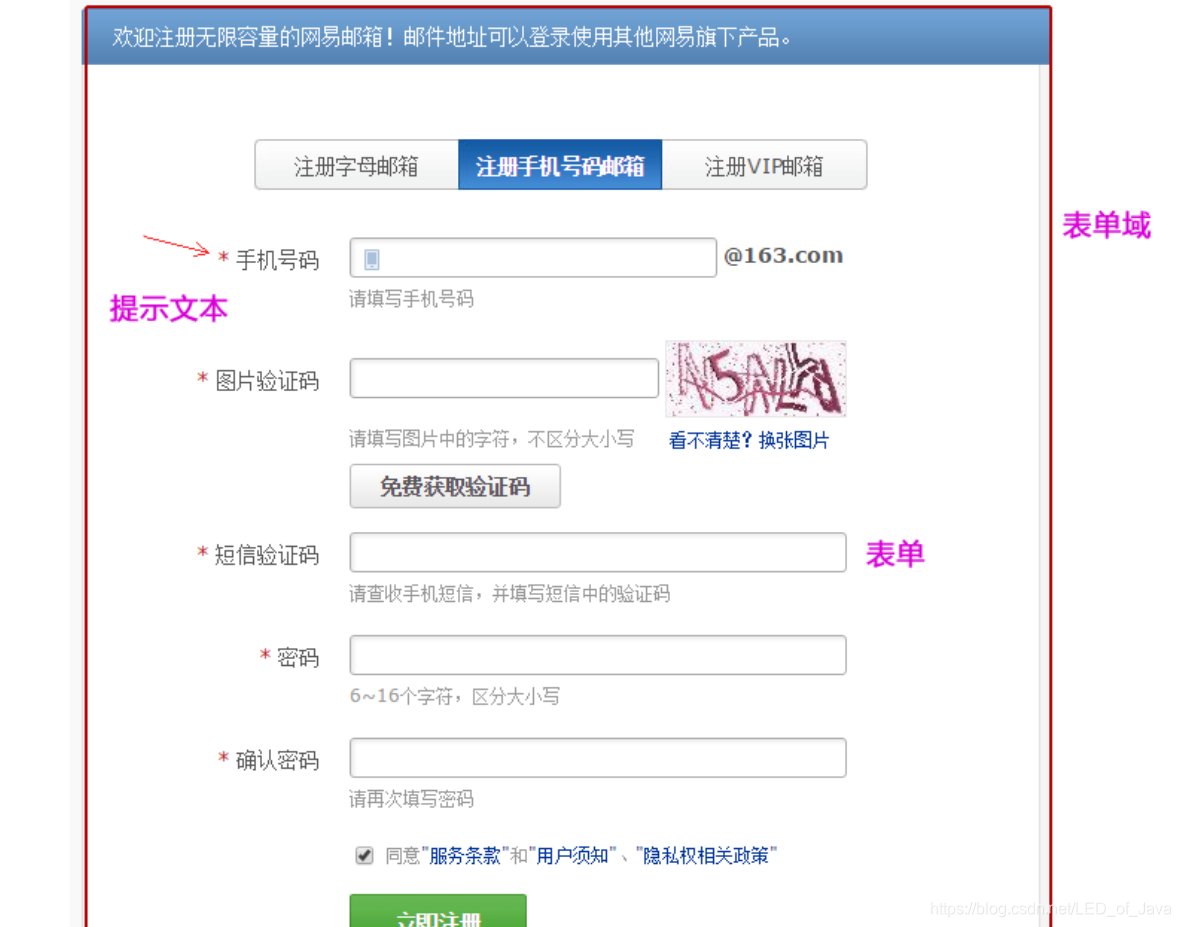Screen dimensions: 1181x927
Task: Click the 看不清楚？换张图片 link
Action: [x=749, y=441]
